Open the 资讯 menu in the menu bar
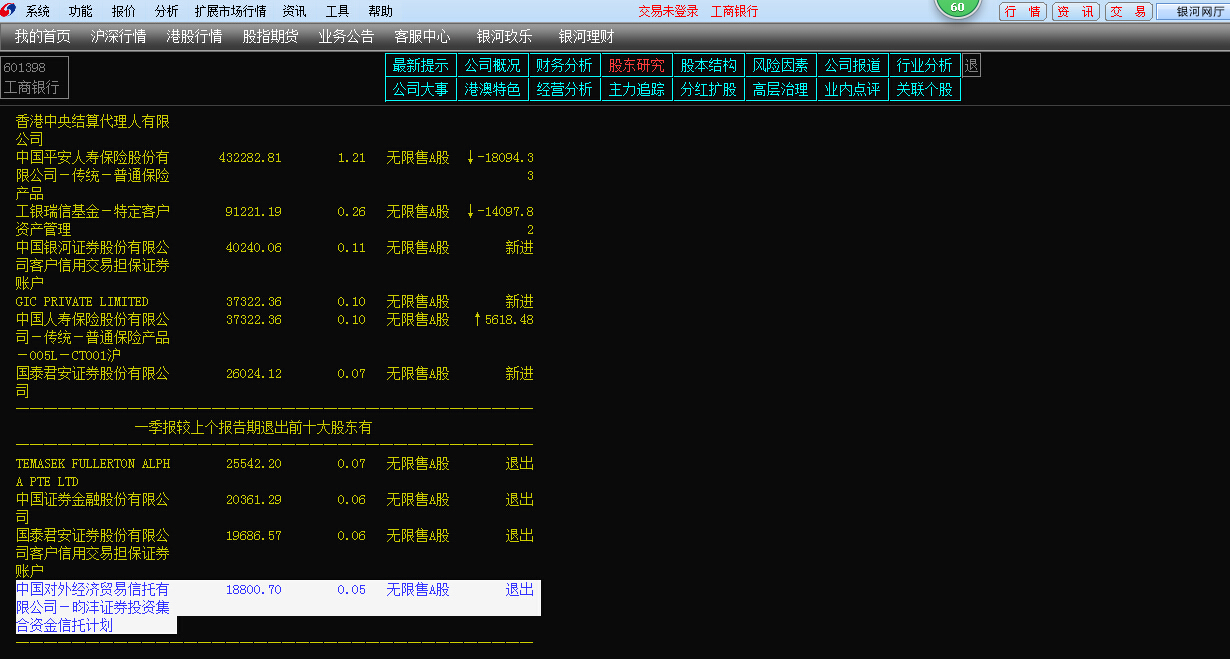 click(294, 11)
